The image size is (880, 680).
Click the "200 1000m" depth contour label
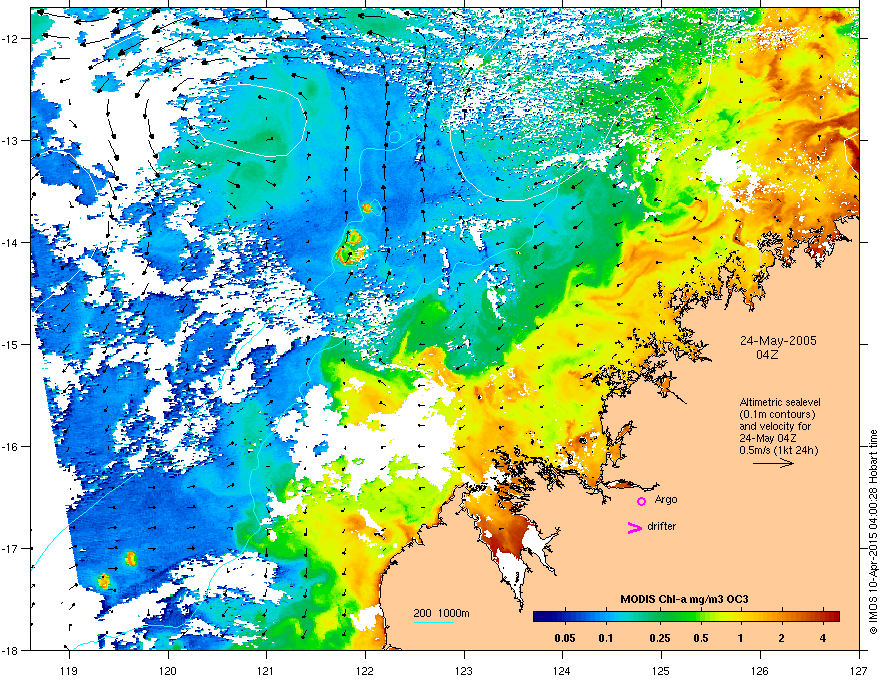441,613
